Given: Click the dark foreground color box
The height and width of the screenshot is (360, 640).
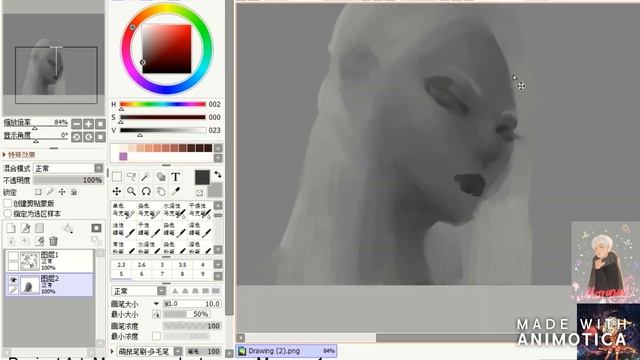Looking at the screenshot, I should (x=202, y=178).
